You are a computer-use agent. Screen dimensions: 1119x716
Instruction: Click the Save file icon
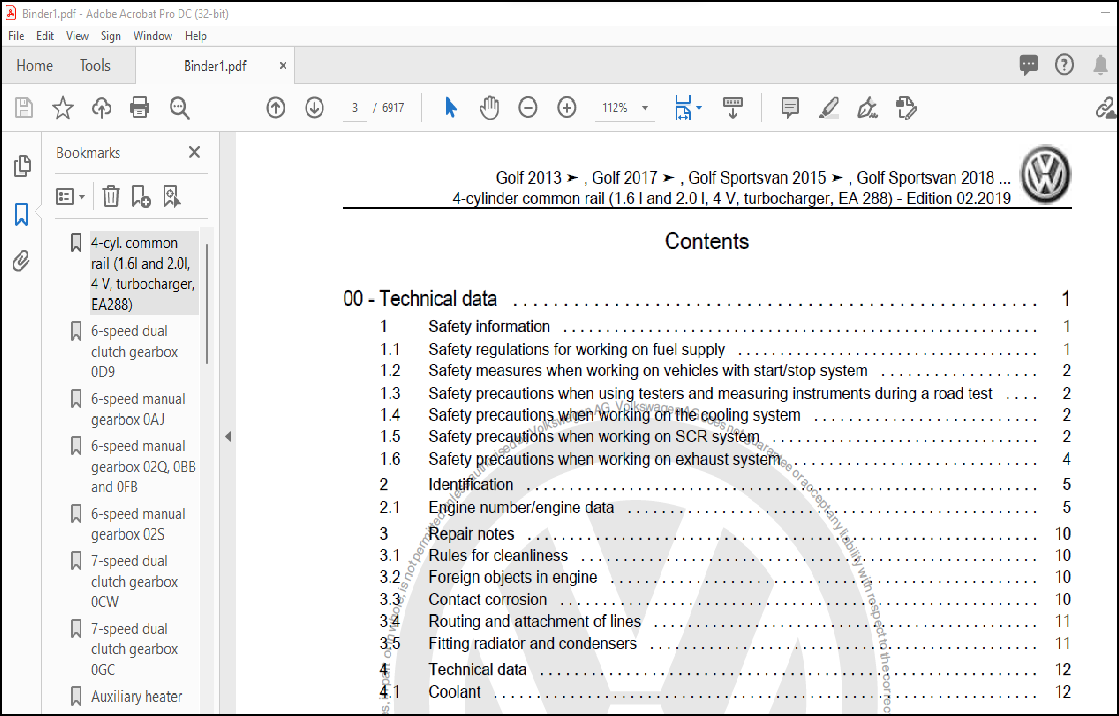pos(24,108)
